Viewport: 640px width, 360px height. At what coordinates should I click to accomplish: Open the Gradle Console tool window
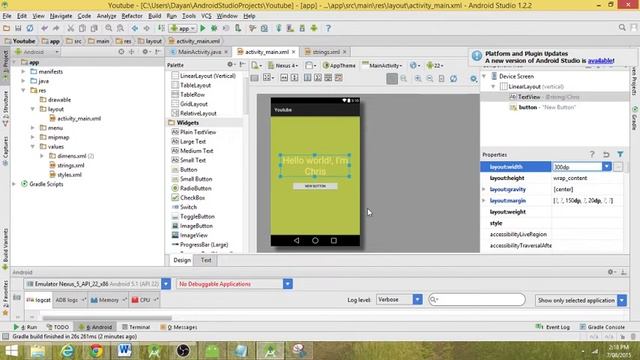pos(602,327)
